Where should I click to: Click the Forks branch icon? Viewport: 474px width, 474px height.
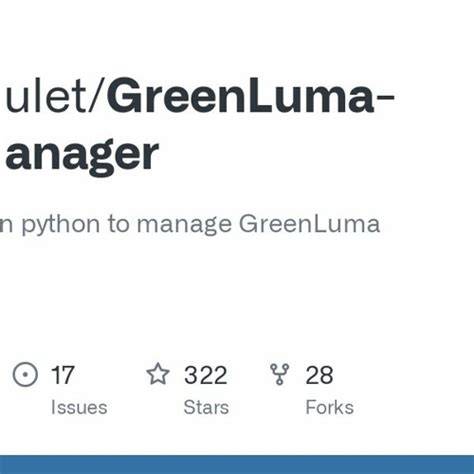click(x=279, y=374)
